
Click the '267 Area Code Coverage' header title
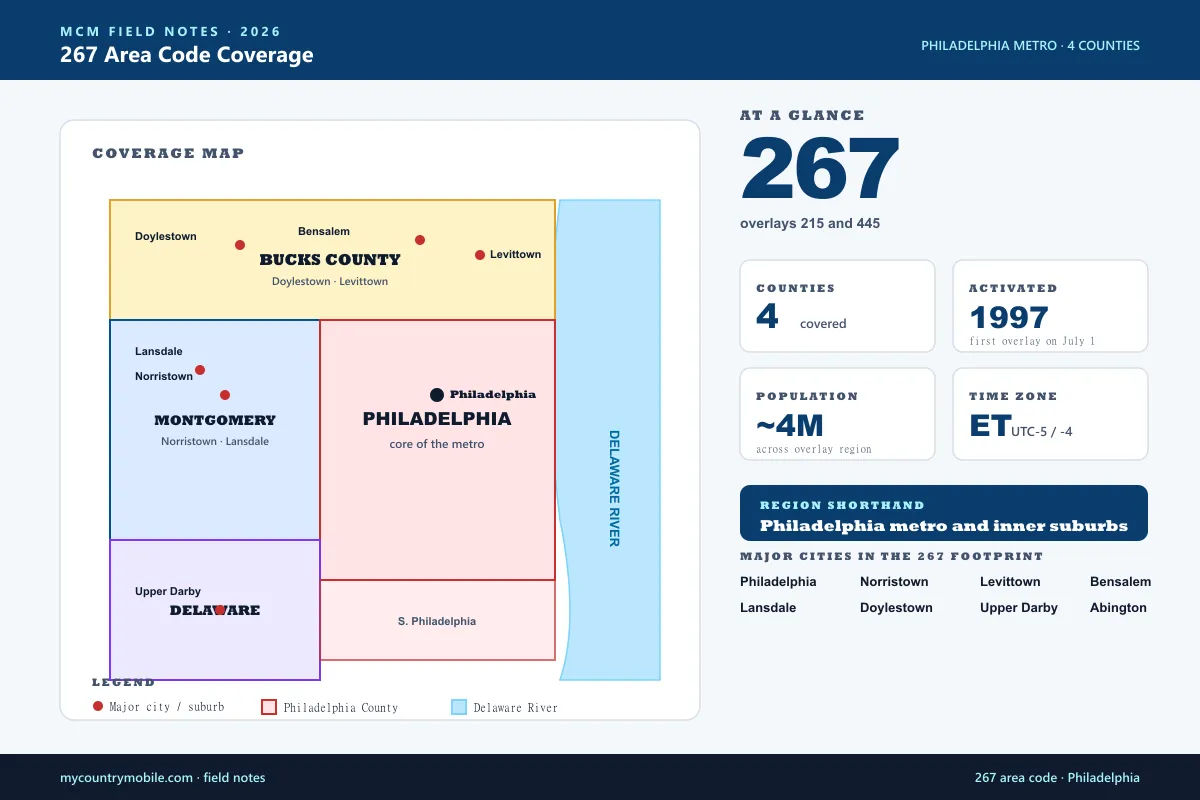187,55
